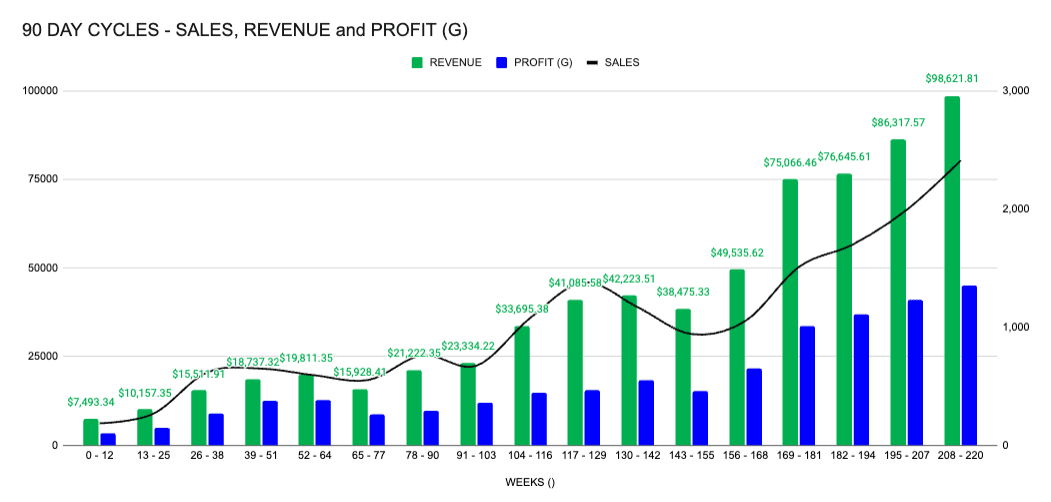
Task: Select the $49,535.62 data label
Action: pyautogui.click(x=737, y=253)
